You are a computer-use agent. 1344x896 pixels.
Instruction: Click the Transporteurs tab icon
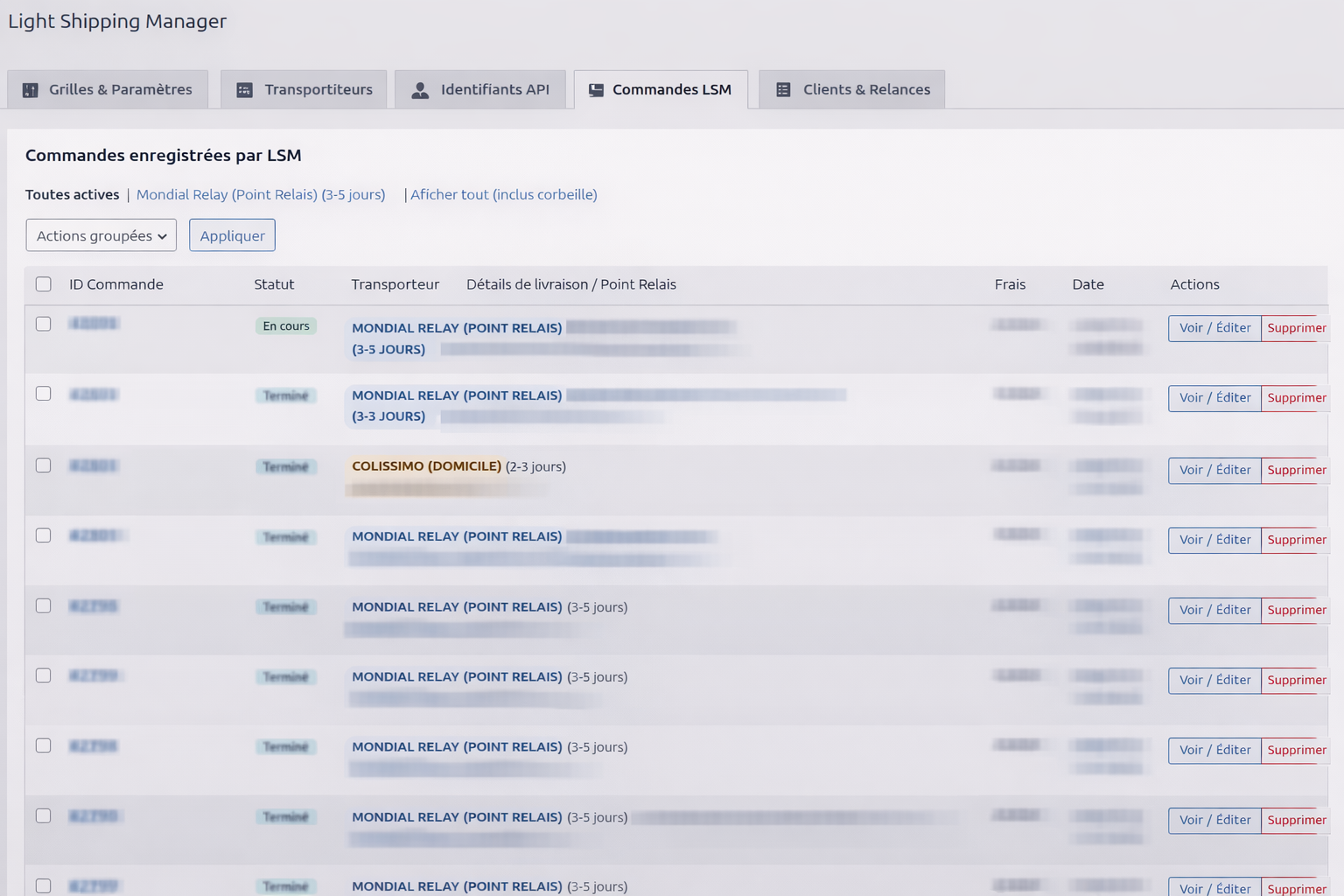[x=245, y=90]
